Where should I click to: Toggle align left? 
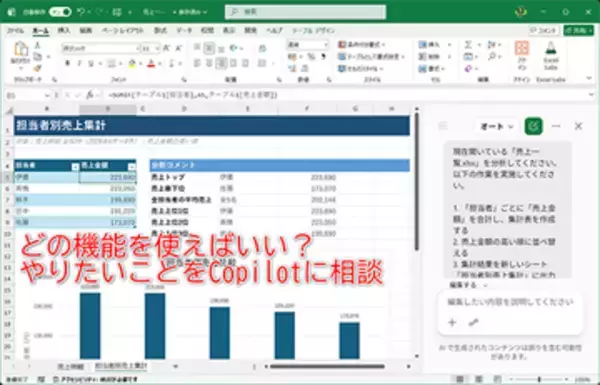coord(197,63)
